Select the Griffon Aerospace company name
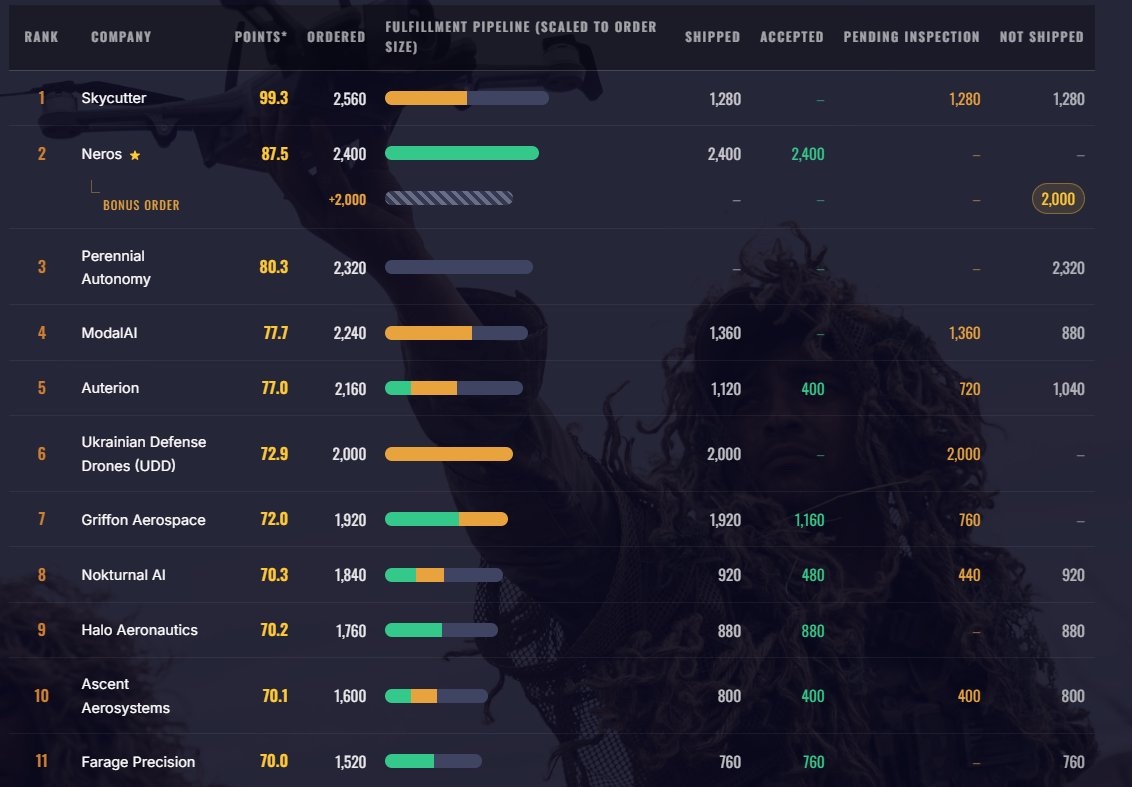The image size is (1132, 787). click(143, 520)
